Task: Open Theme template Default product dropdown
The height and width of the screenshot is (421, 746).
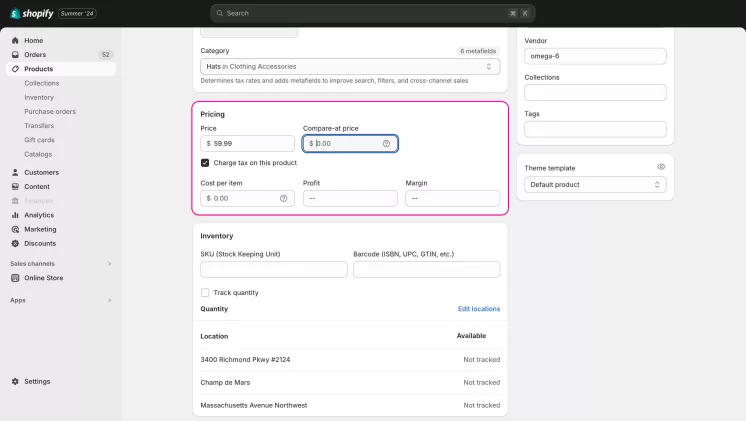Action: [x=595, y=185]
